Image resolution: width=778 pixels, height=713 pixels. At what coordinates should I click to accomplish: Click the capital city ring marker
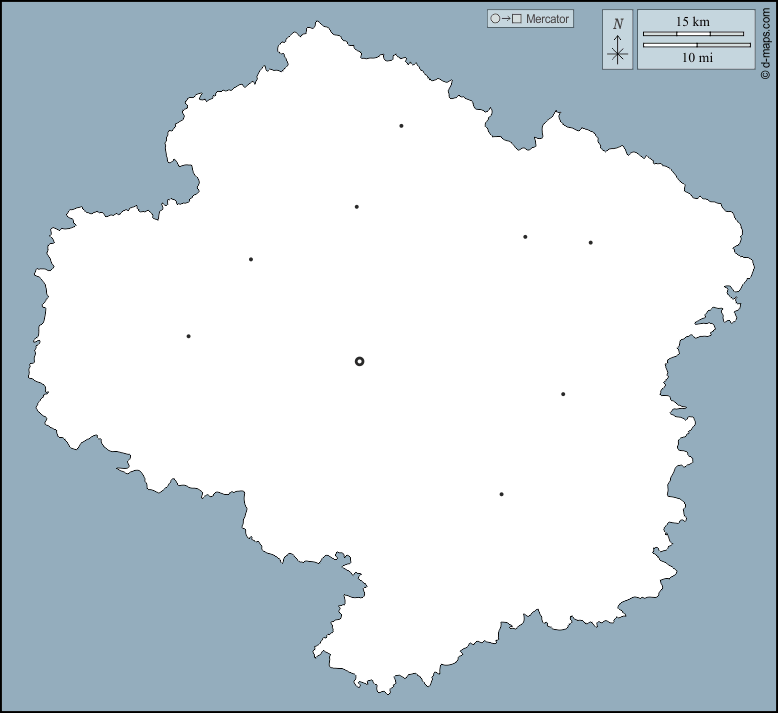360,361
